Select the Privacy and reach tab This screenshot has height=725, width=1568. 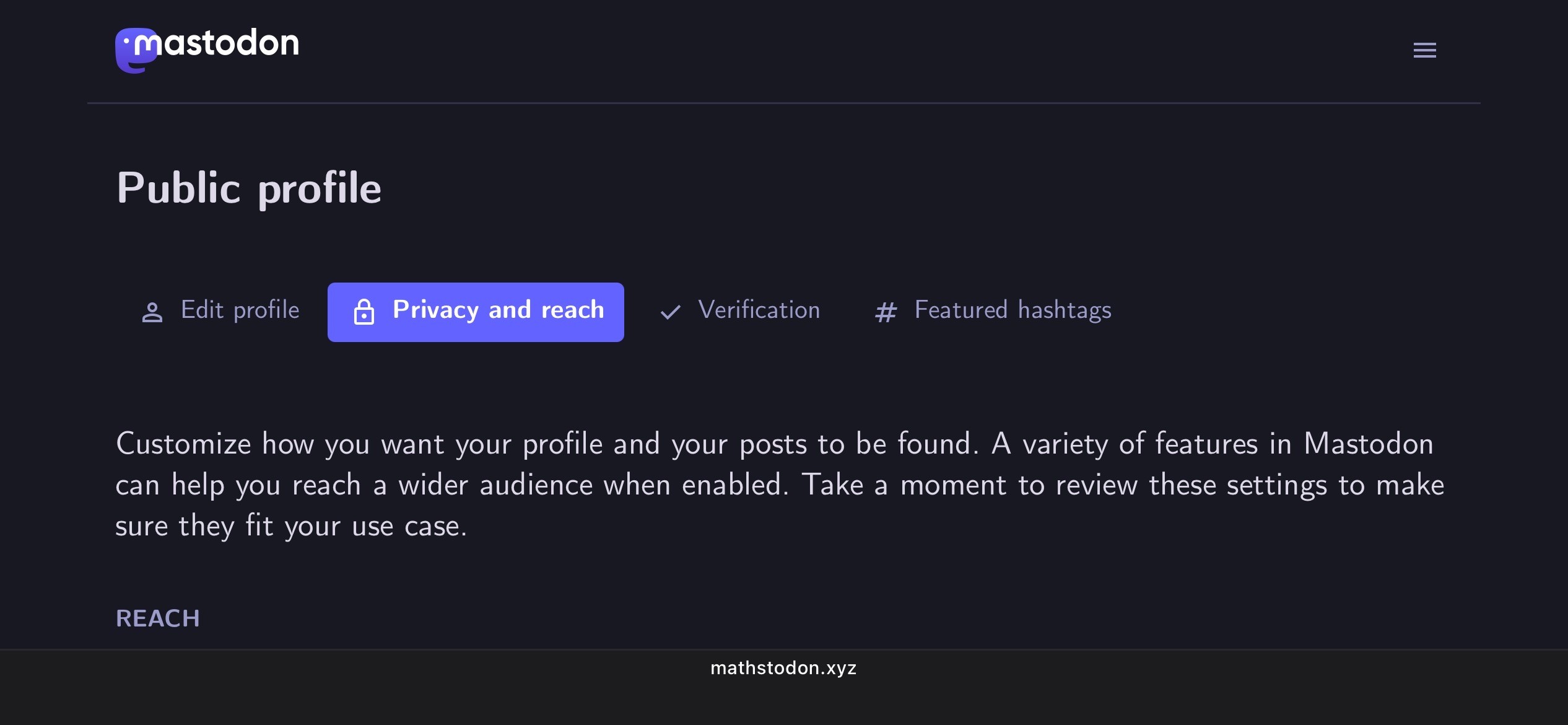[x=476, y=312]
